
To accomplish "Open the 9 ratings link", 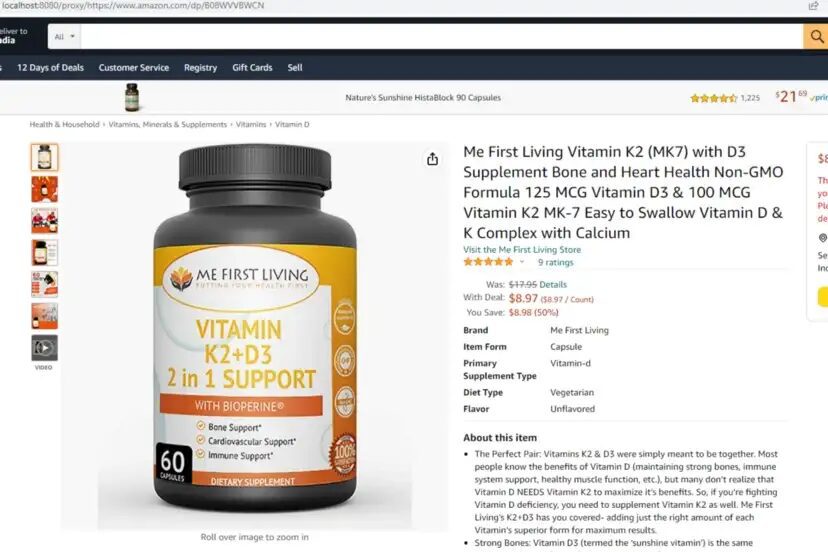I will (556, 262).
